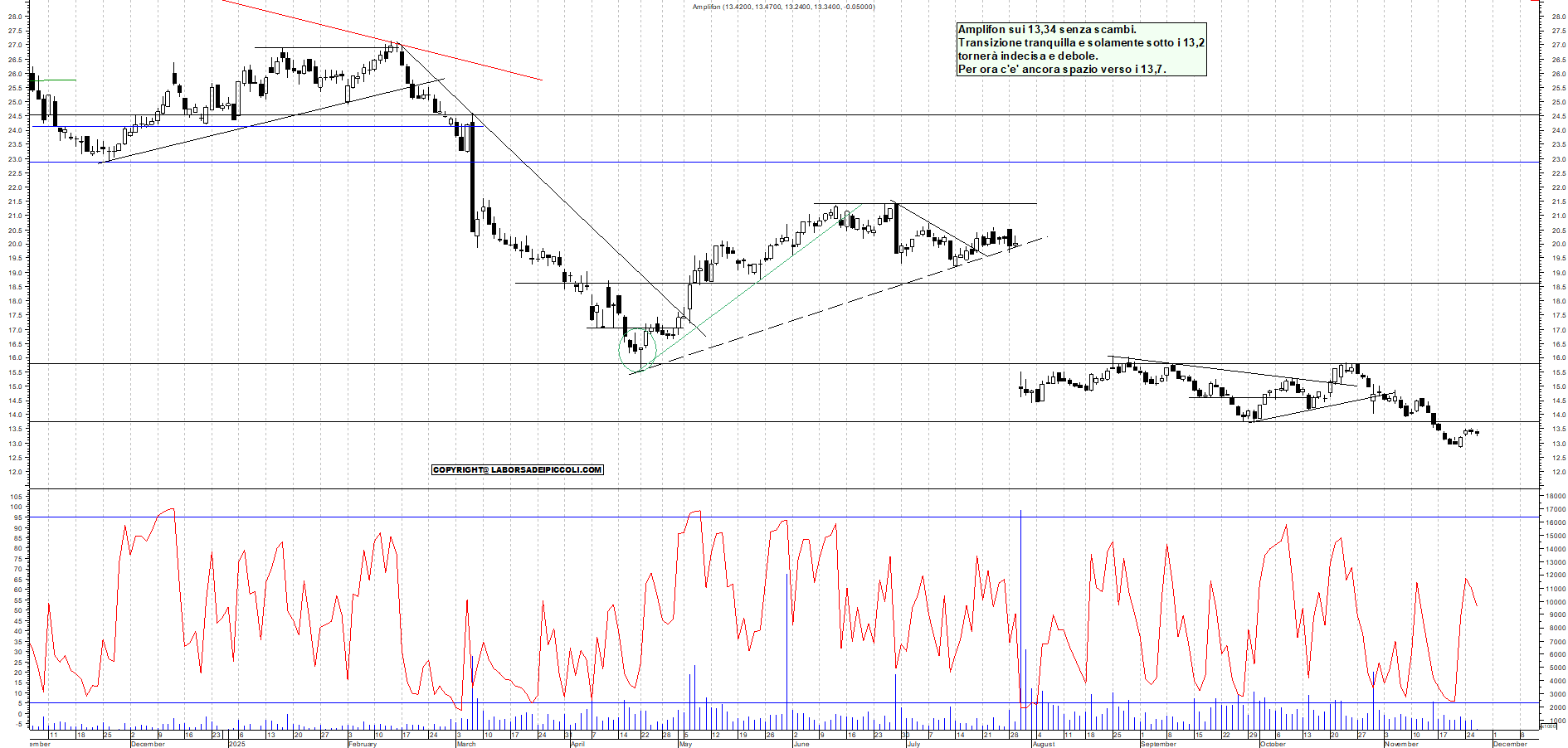Click the red descending trendline at top
This screenshot has width=1568, height=748.
coord(373,41)
